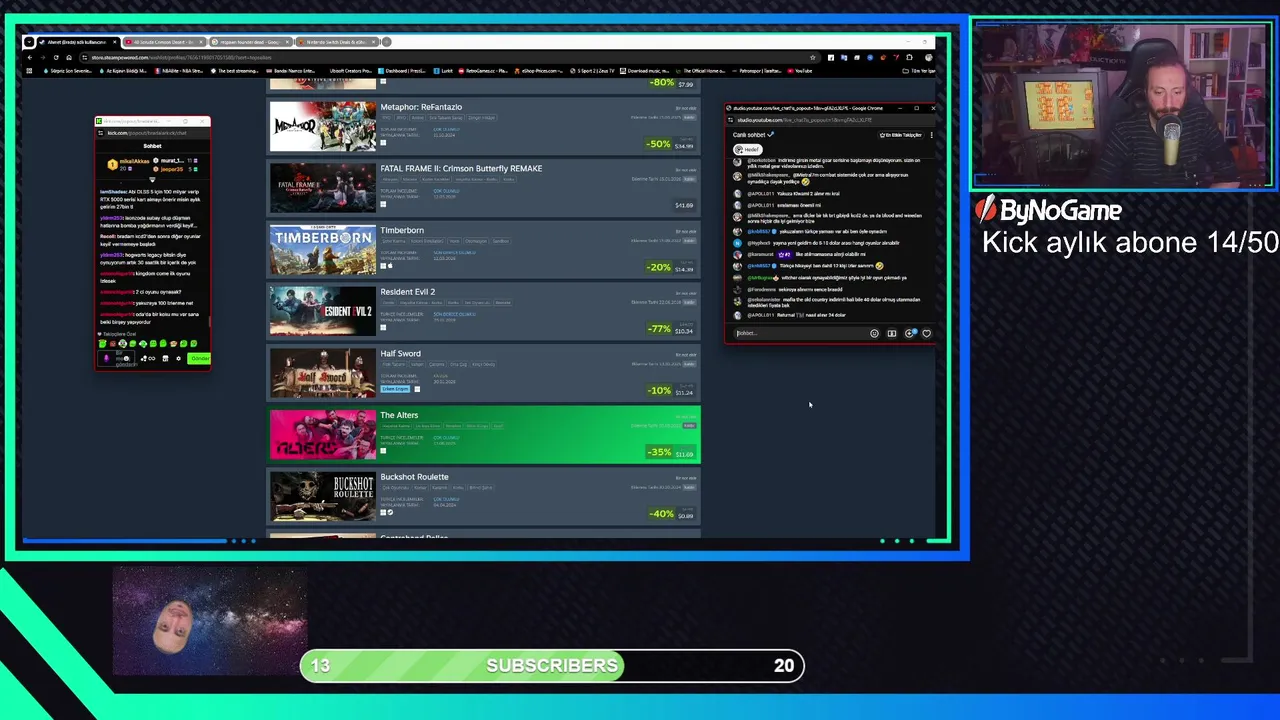
Task: Click the browser back arrow
Action: click(x=29, y=57)
